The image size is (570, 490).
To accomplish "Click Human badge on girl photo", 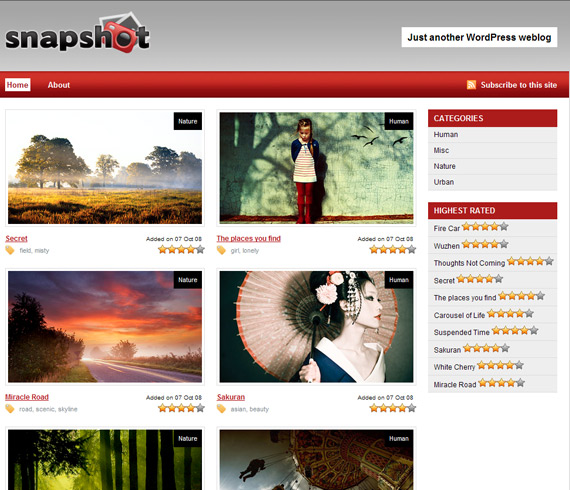I will pos(399,121).
